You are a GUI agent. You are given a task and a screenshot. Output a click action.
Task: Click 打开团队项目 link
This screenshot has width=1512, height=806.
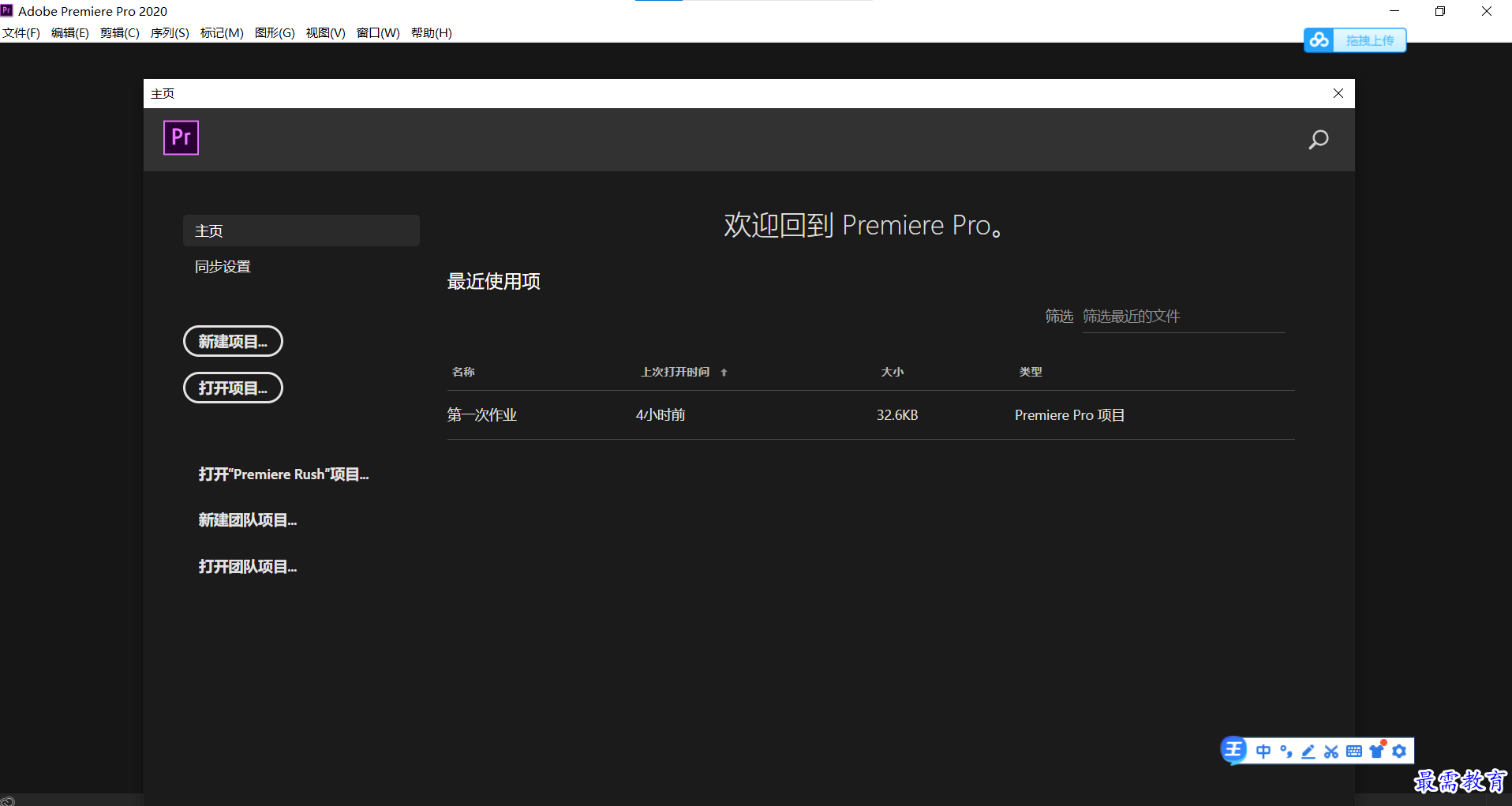248,567
